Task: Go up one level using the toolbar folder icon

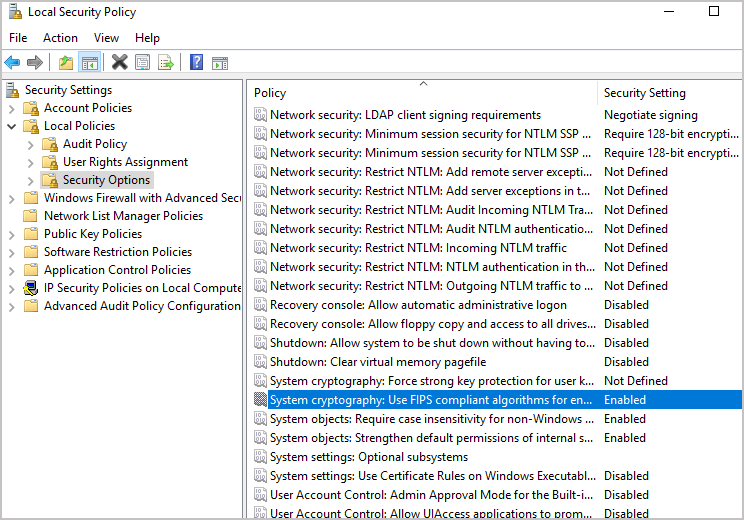Action: click(66, 62)
